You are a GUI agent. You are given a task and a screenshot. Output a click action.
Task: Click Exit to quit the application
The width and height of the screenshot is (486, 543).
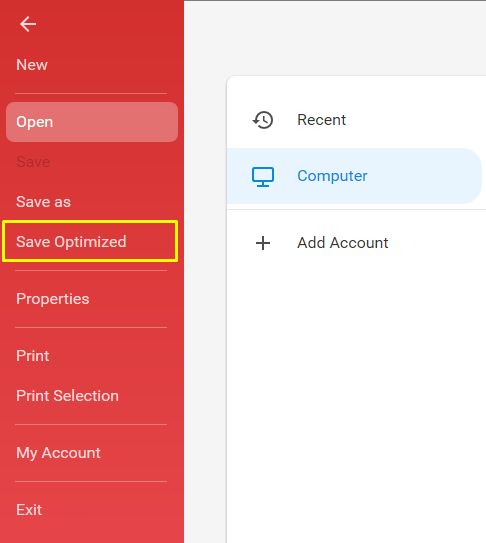point(29,510)
